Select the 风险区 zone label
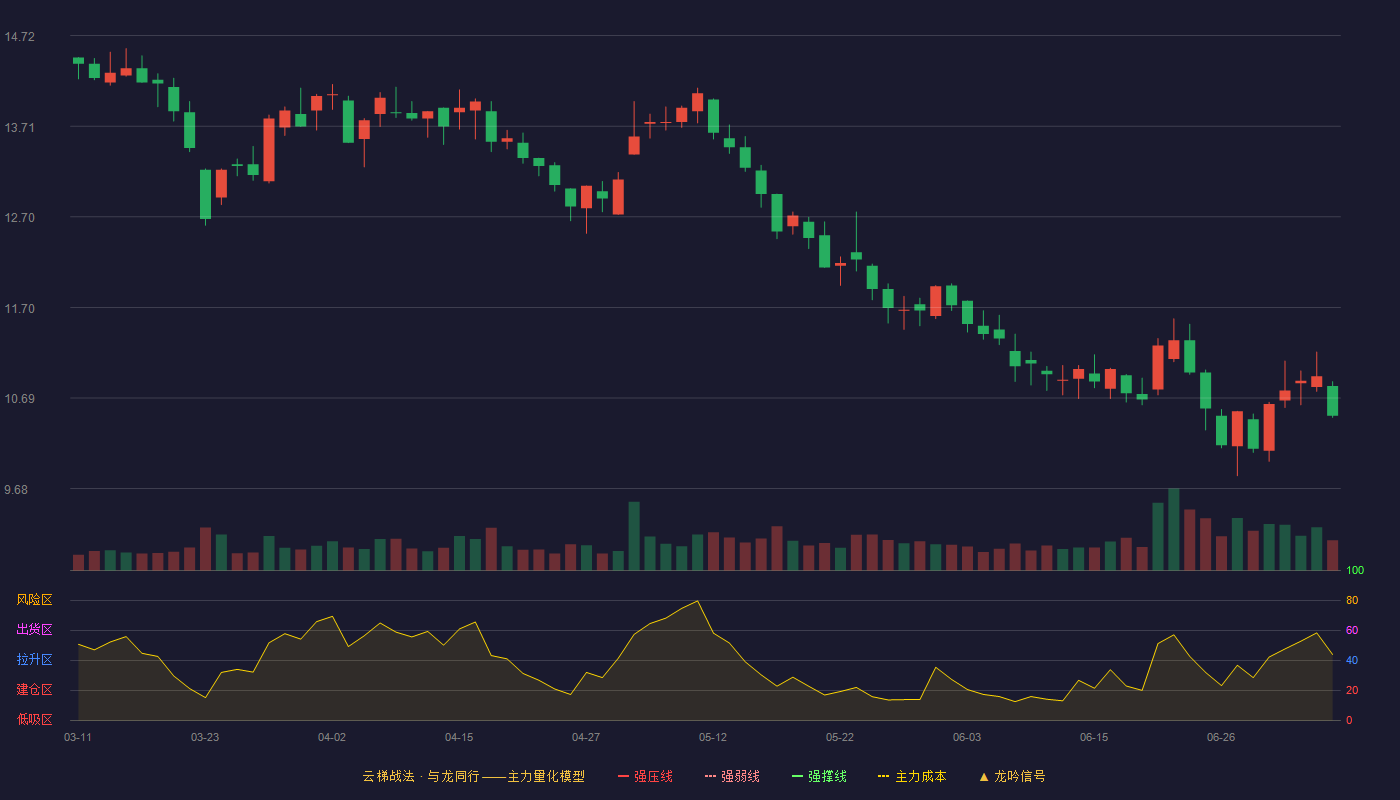The height and width of the screenshot is (800, 1400). [x=35, y=600]
